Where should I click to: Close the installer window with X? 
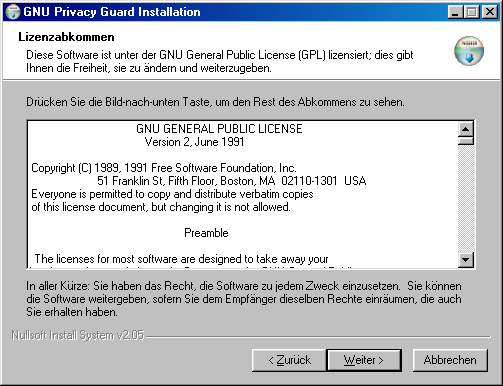pyautogui.click(x=490, y=12)
